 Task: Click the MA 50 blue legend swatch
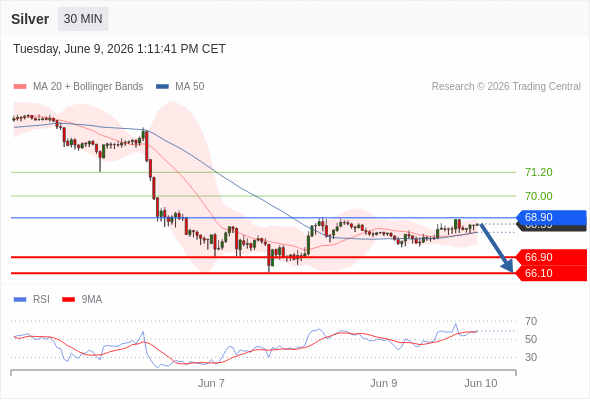point(162,87)
